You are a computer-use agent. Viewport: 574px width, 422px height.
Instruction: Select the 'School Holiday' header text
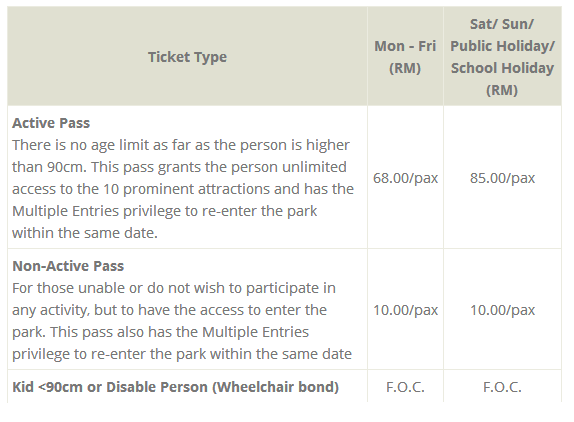pyautogui.click(x=502, y=68)
